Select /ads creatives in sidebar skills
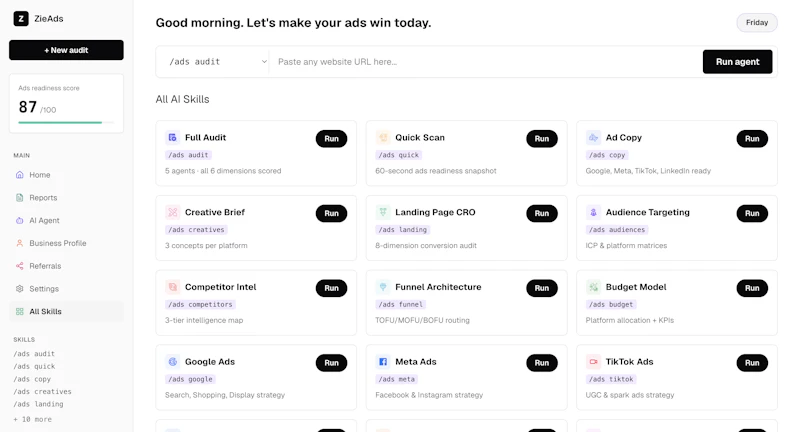 (x=42, y=392)
